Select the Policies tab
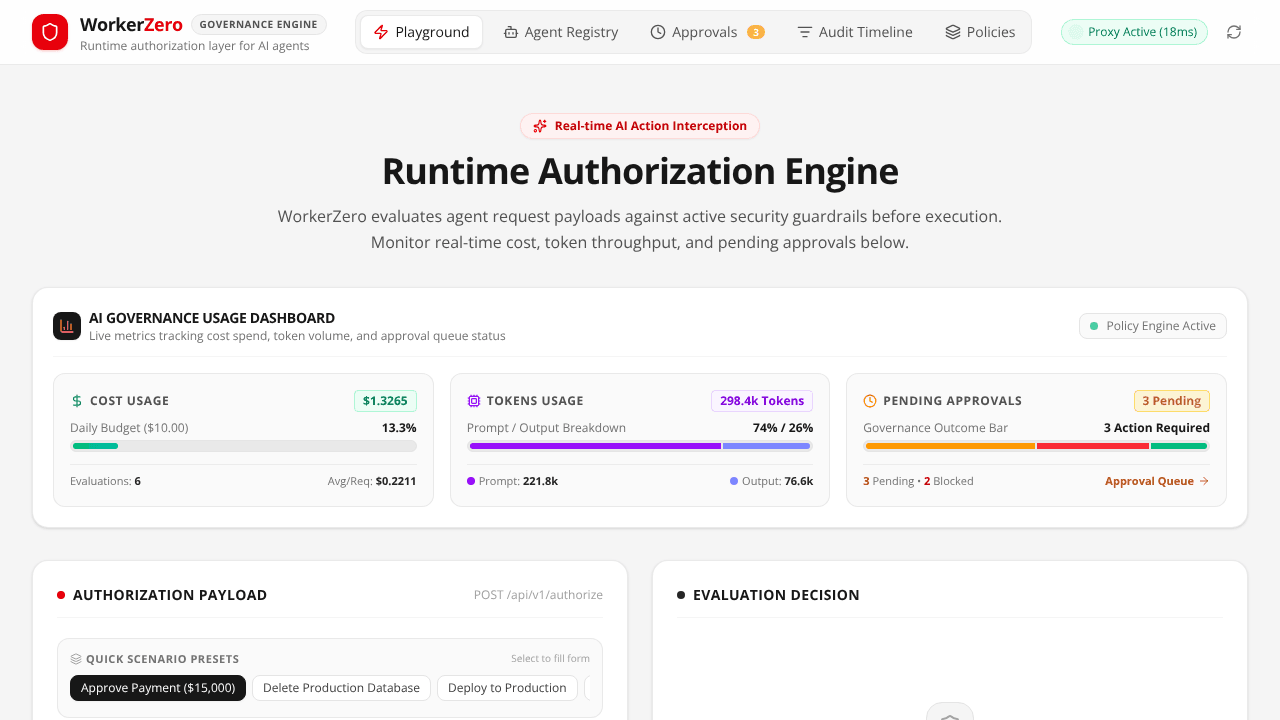The height and width of the screenshot is (720, 1280). (980, 32)
